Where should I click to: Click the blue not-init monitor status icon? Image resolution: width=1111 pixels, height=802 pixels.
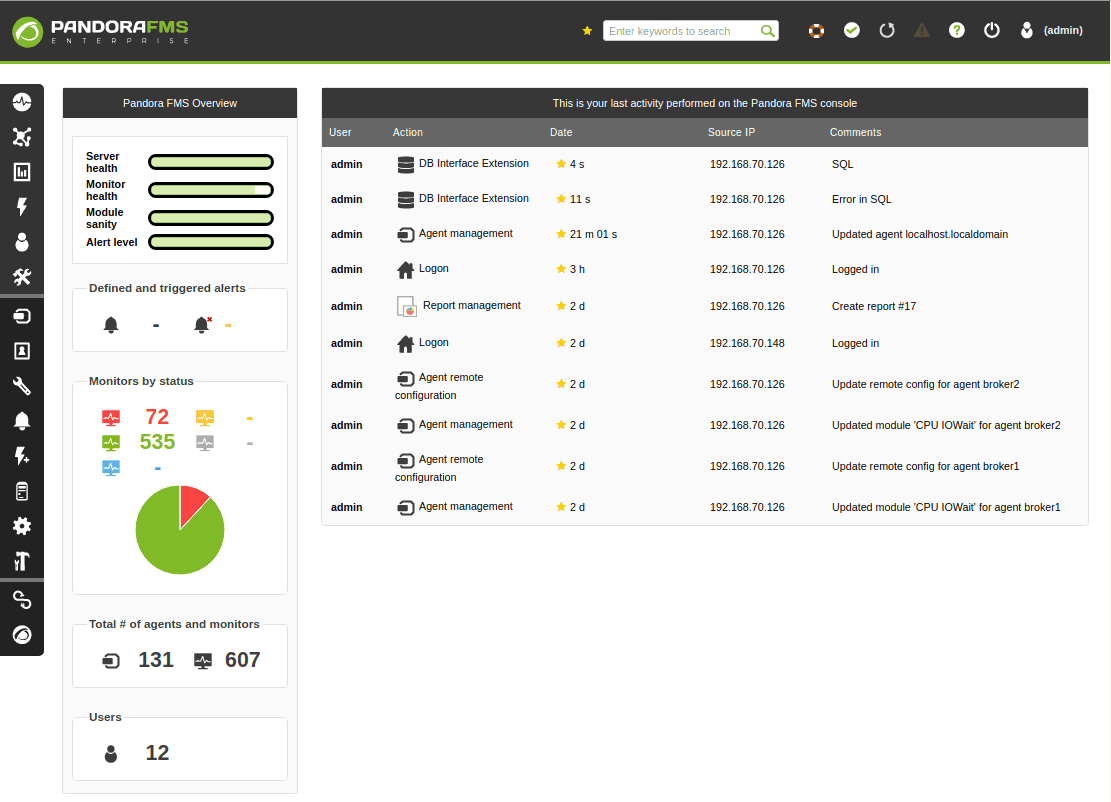coord(111,468)
